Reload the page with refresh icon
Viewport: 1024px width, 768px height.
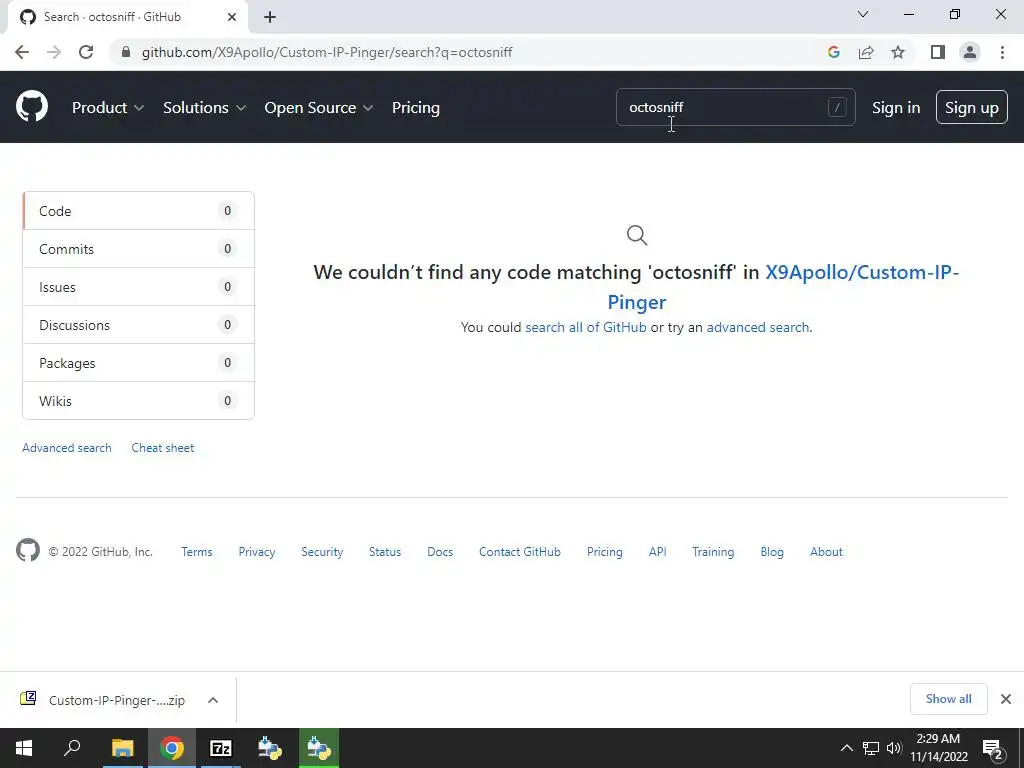click(x=86, y=52)
